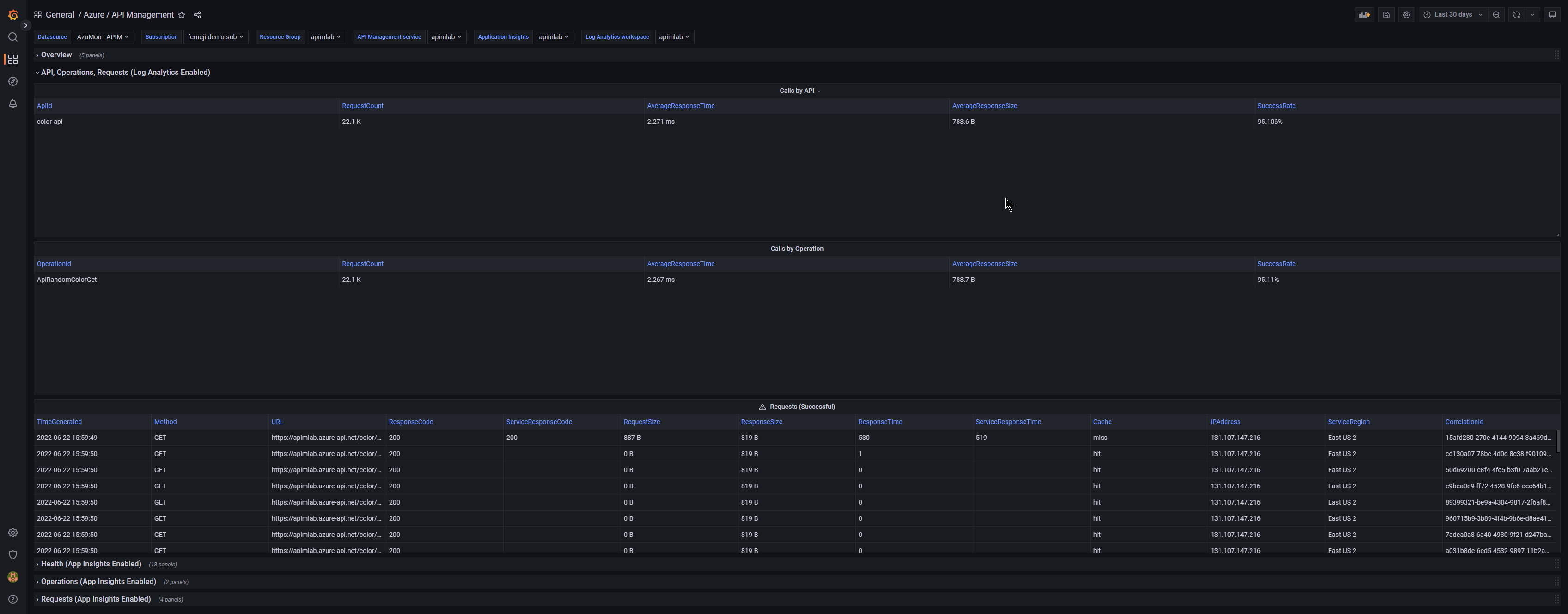Click the Add panel toolbar icon
The image size is (1568, 614).
(x=1364, y=15)
